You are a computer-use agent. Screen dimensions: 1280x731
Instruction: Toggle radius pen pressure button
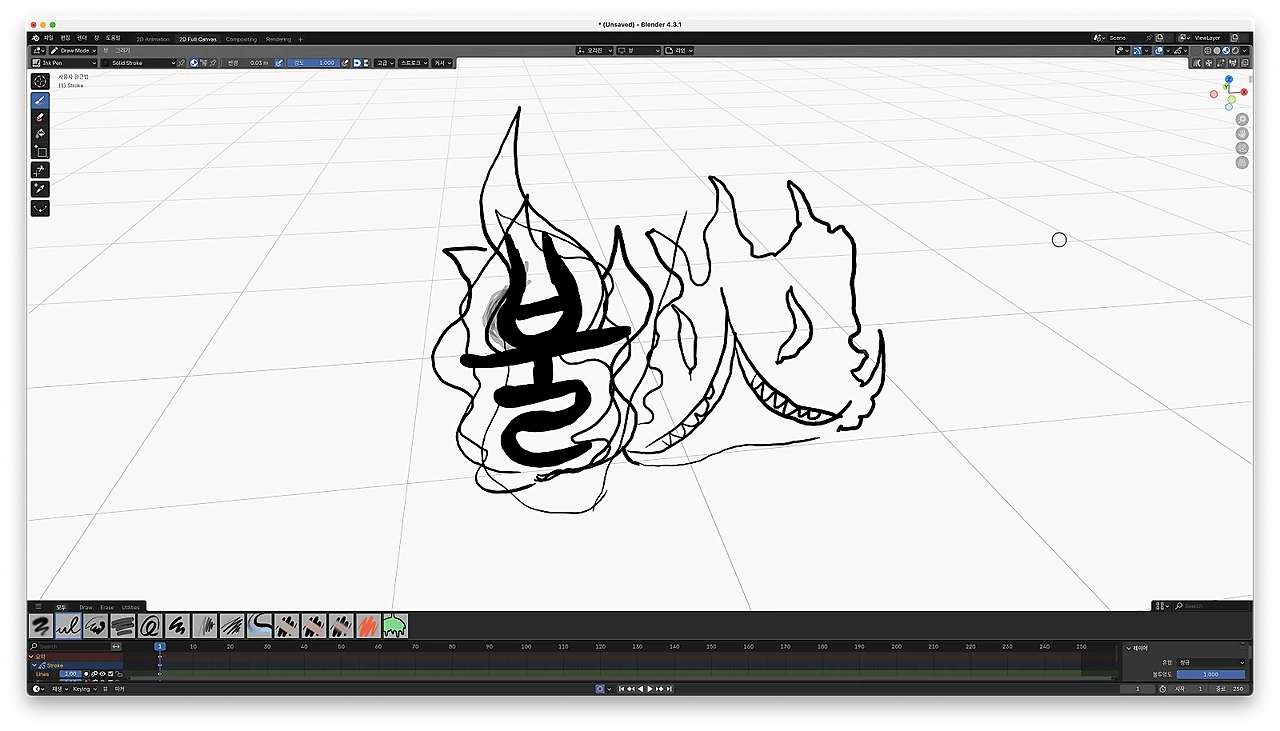click(x=279, y=63)
